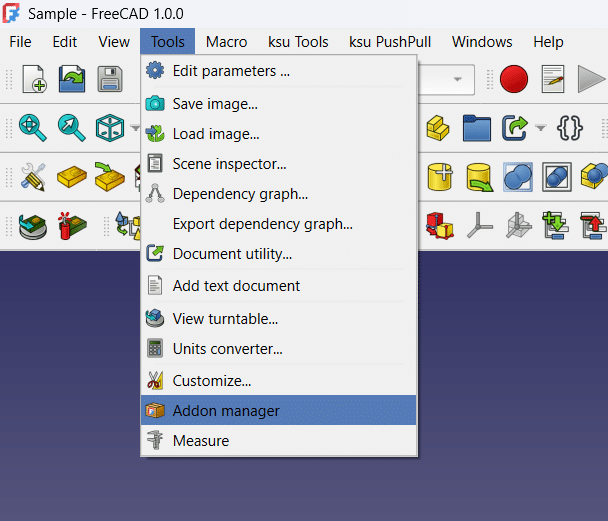The width and height of the screenshot is (608, 521).
Task: Launch Addon manager from Tools menu
Action: [279, 410]
